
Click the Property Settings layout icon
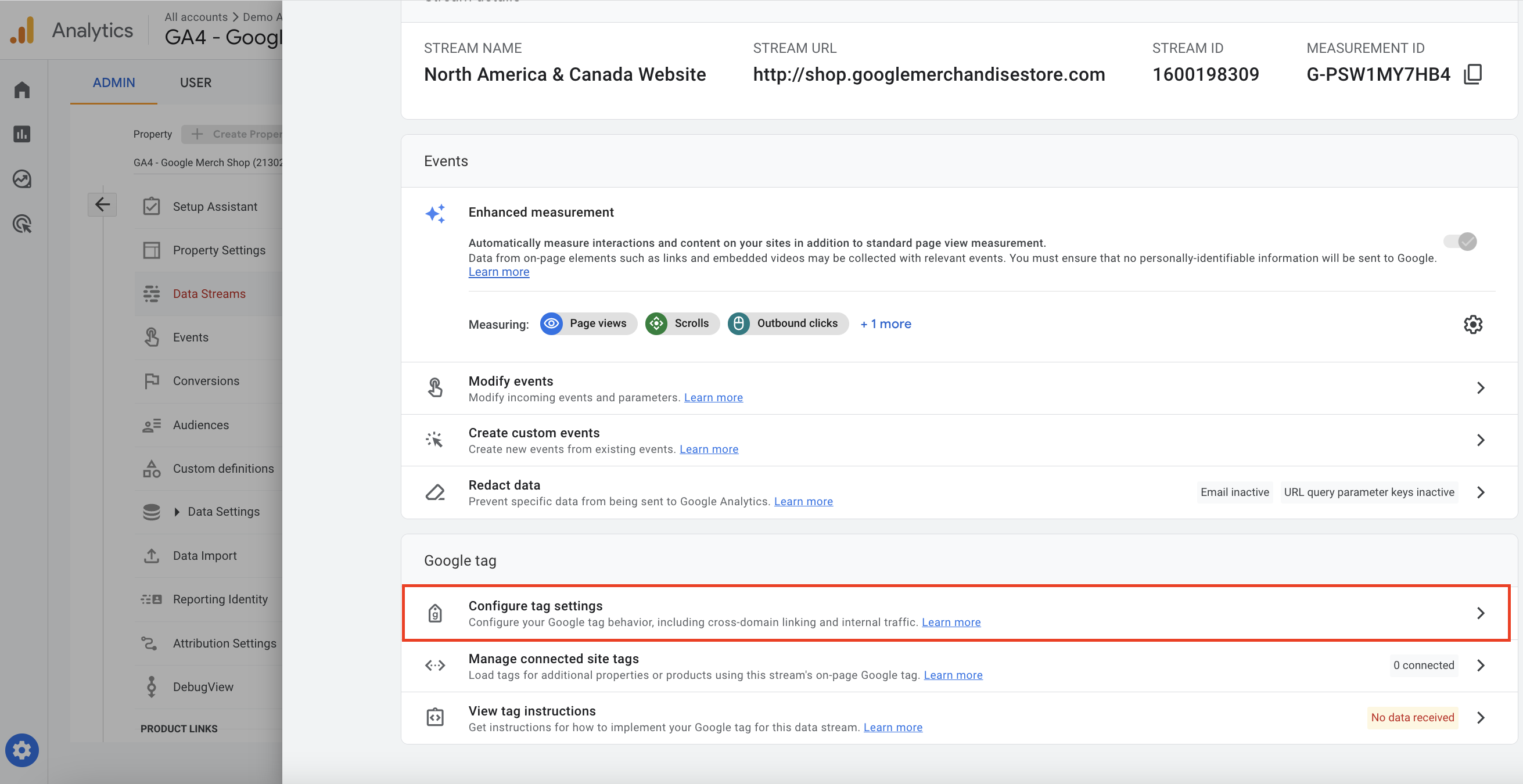pyautogui.click(x=152, y=250)
